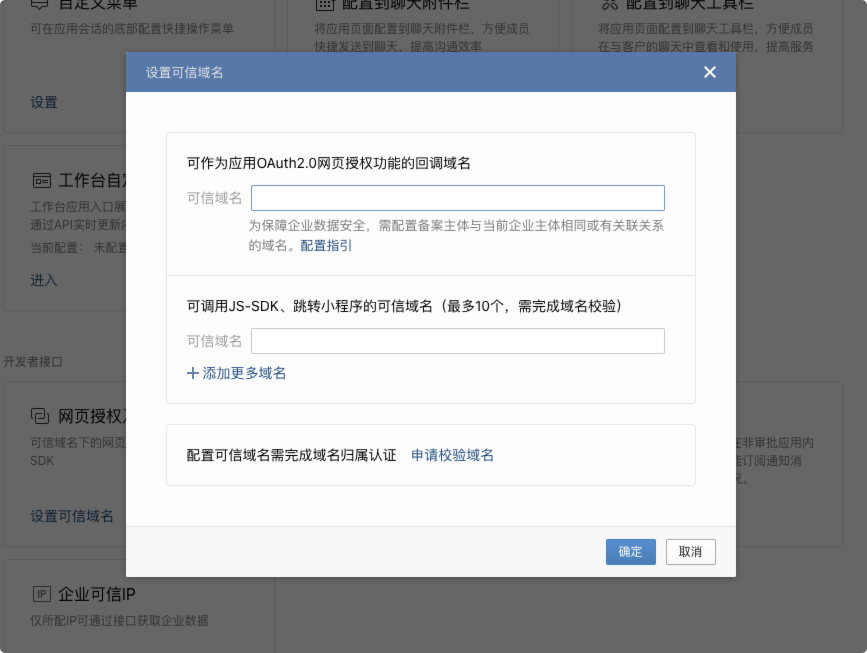Click 添加更多域名 to add a domain
Screen dimensions: 867x653
(x=245, y=373)
